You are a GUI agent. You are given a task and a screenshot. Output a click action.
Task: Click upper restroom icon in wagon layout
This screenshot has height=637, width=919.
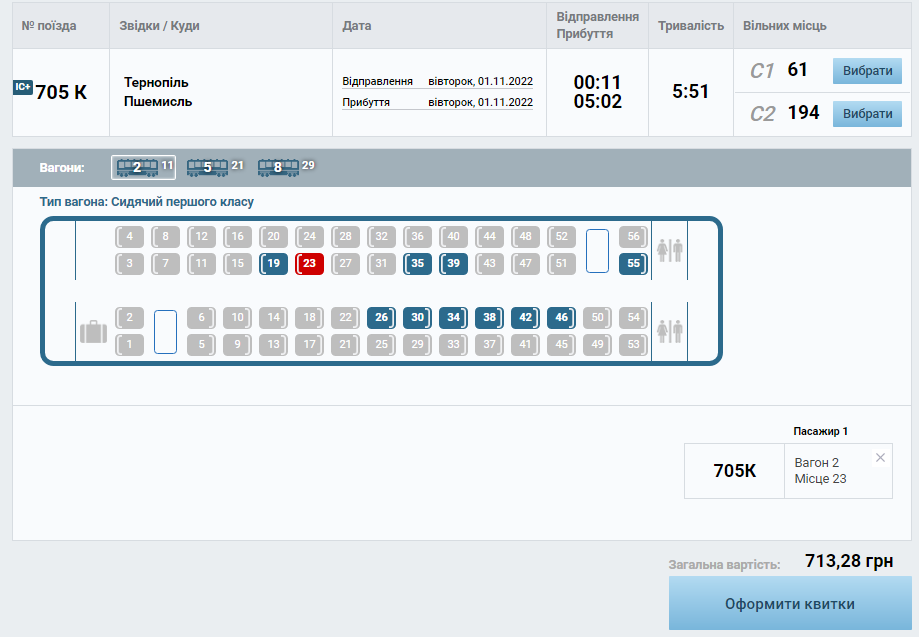[669, 250]
